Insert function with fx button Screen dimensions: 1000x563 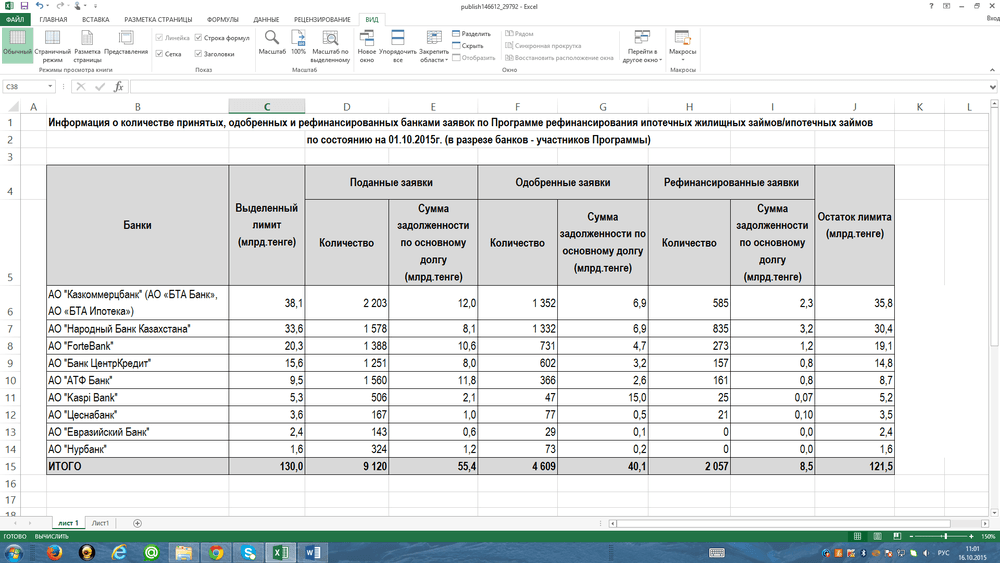[119, 87]
